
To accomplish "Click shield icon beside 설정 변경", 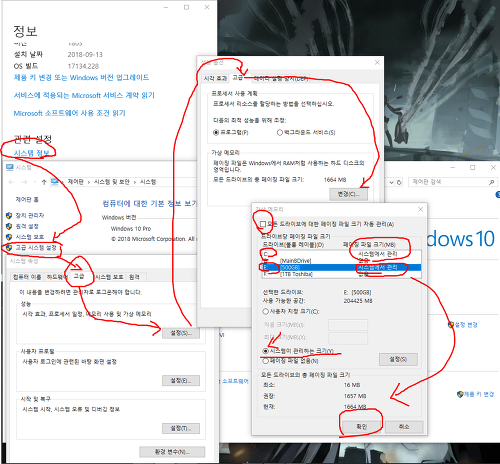I will pyautogui.click(x=451, y=325).
